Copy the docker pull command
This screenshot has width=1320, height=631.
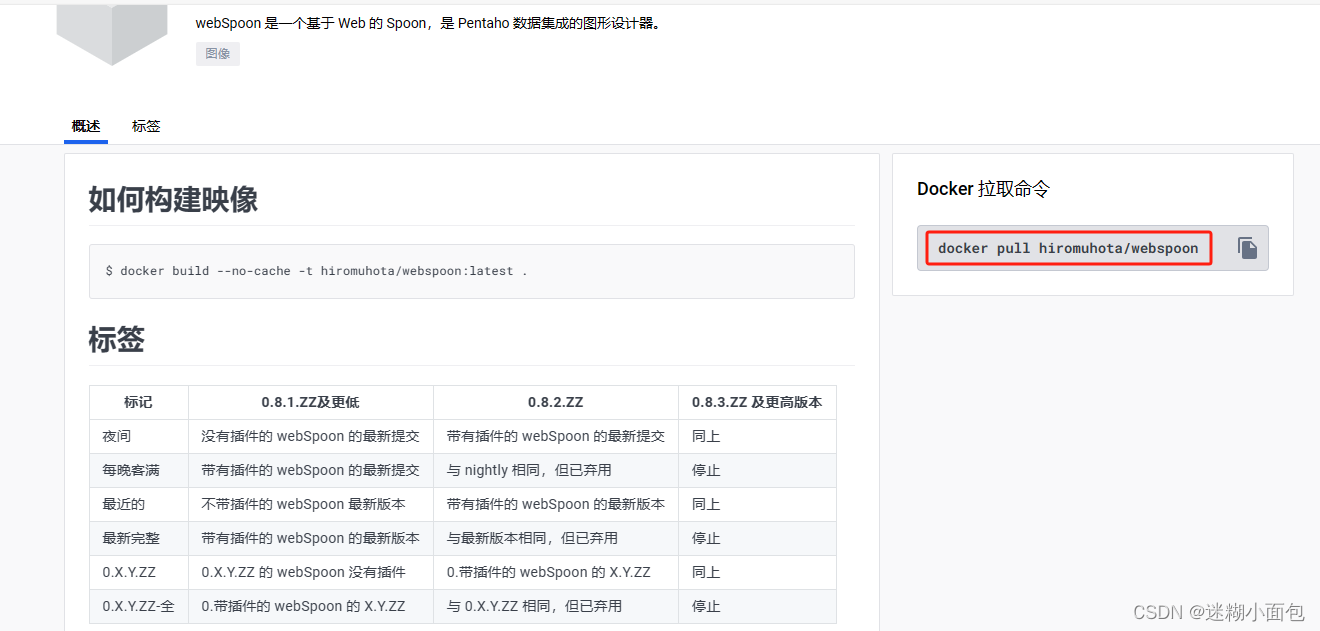(1247, 248)
